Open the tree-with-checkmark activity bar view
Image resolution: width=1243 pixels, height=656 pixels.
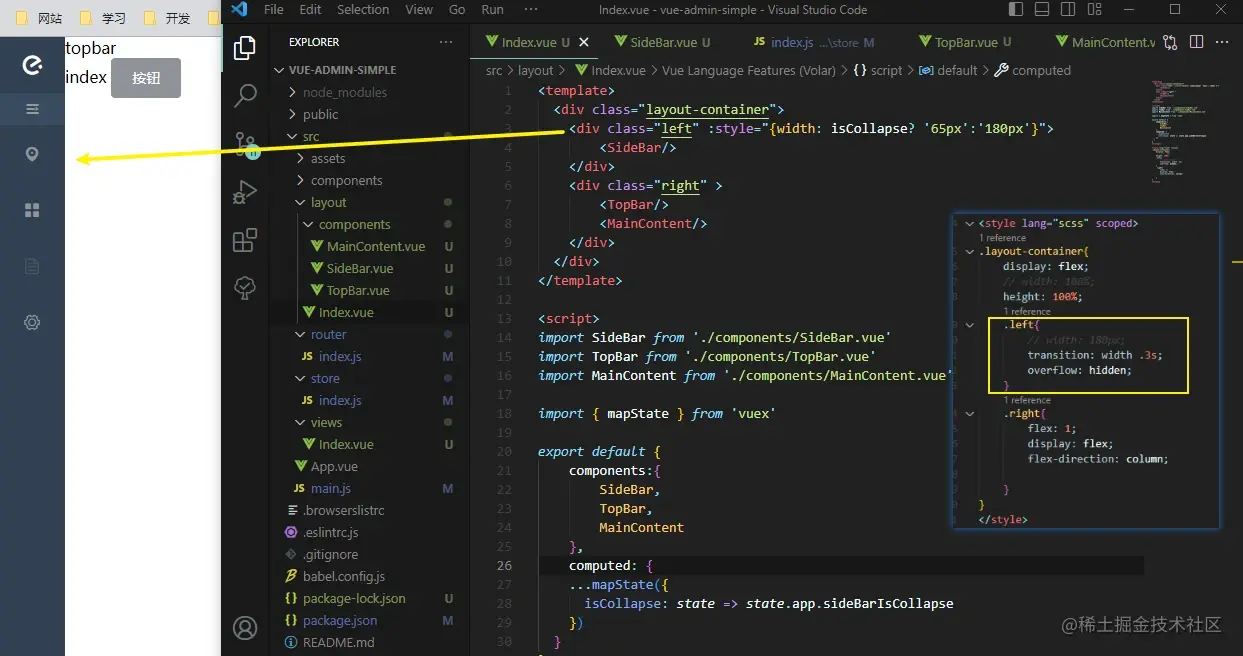(x=245, y=288)
